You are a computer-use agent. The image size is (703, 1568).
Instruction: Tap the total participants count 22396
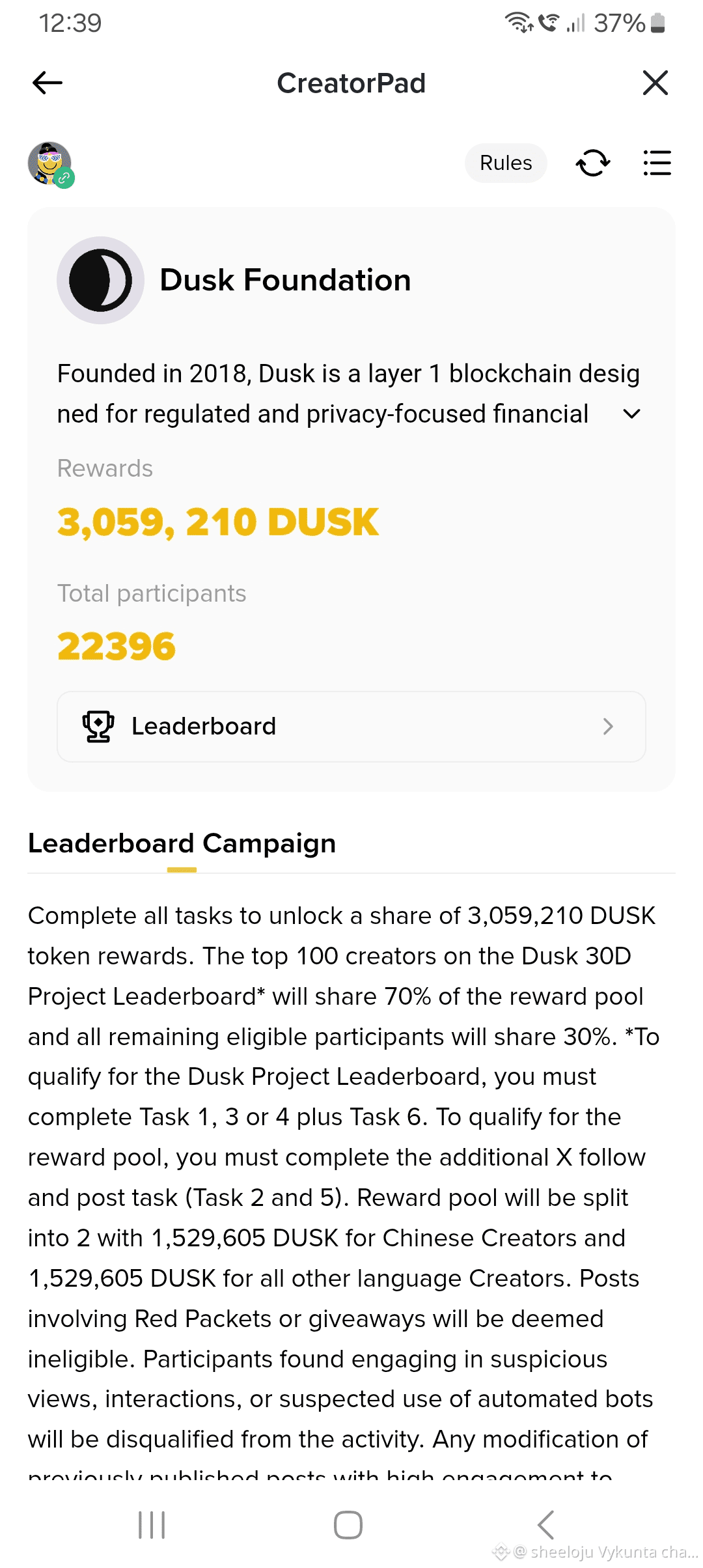117,647
